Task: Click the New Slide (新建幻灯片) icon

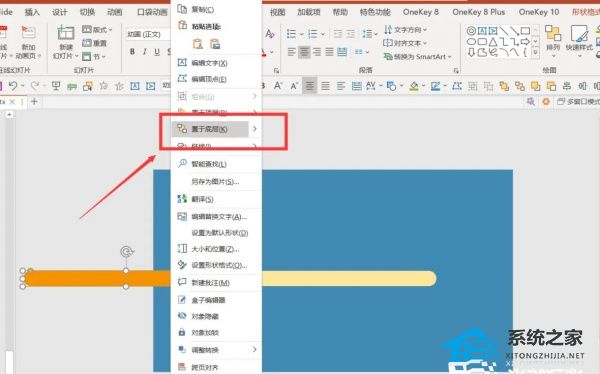Action: 66,33
